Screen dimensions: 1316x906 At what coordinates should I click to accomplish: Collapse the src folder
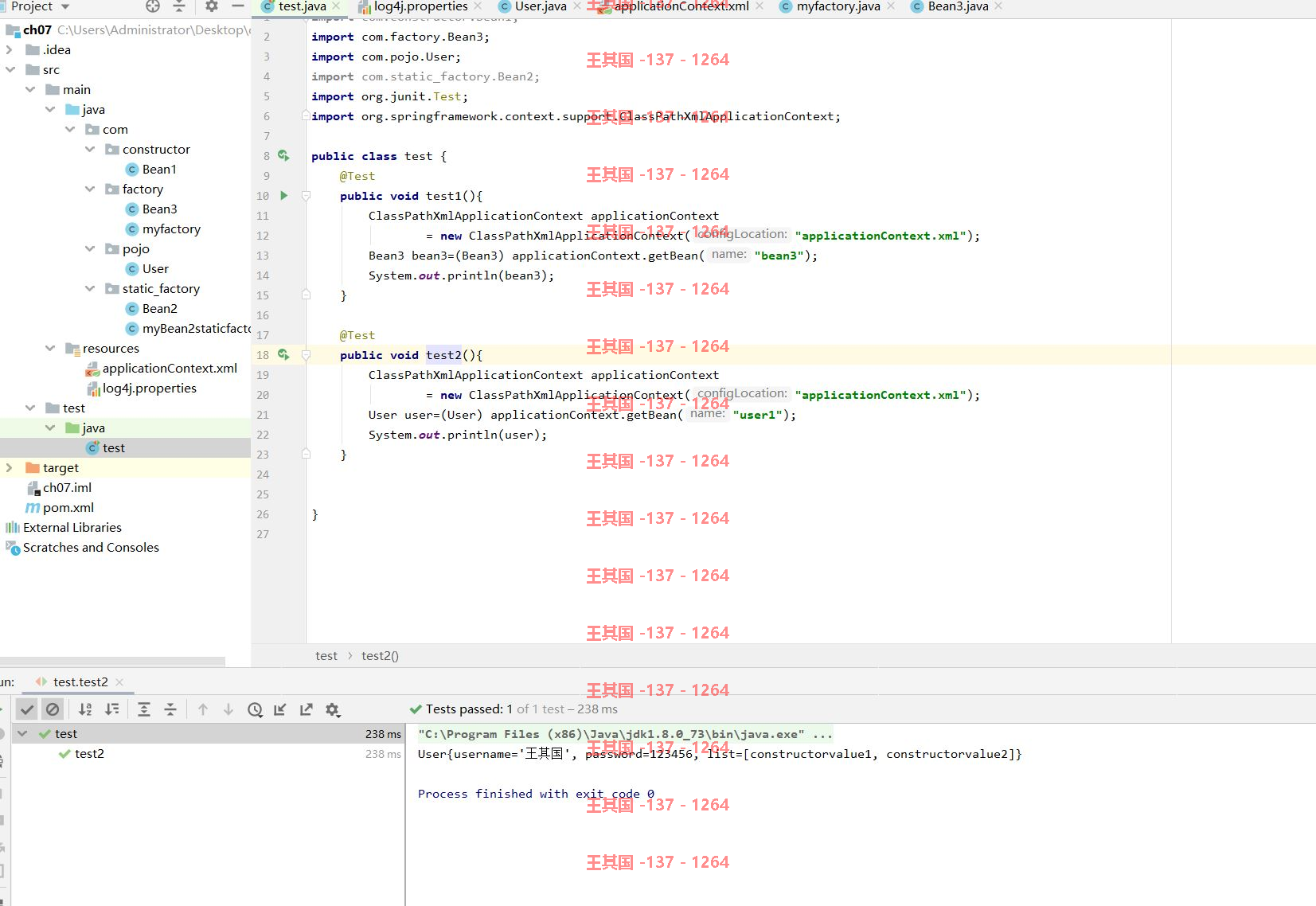tap(10, 69)
